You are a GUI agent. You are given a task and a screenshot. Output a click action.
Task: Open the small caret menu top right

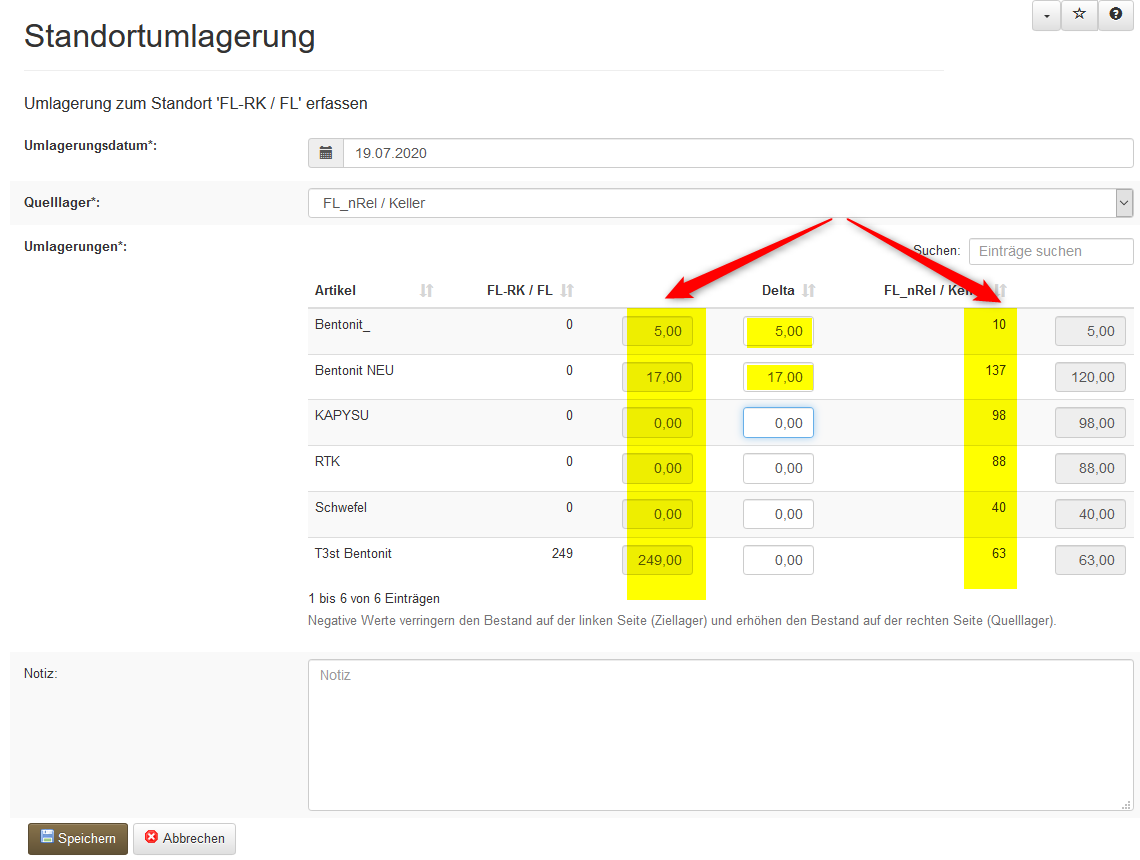(1046, 15)
